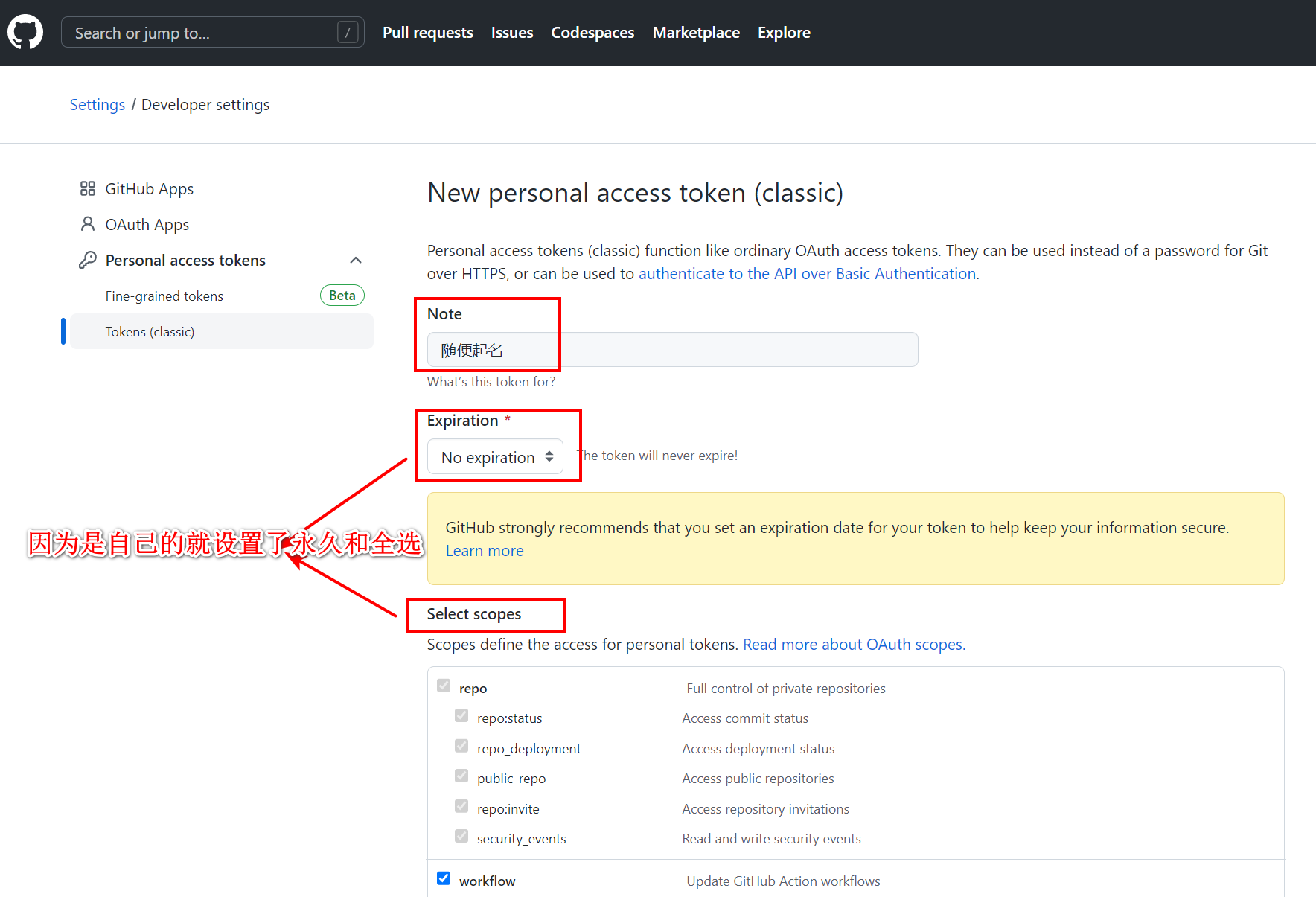Image resolution: width=1316 pixels, height=897 pixels.
Task: Click 'Access public repositories' description
Action: 758,779
